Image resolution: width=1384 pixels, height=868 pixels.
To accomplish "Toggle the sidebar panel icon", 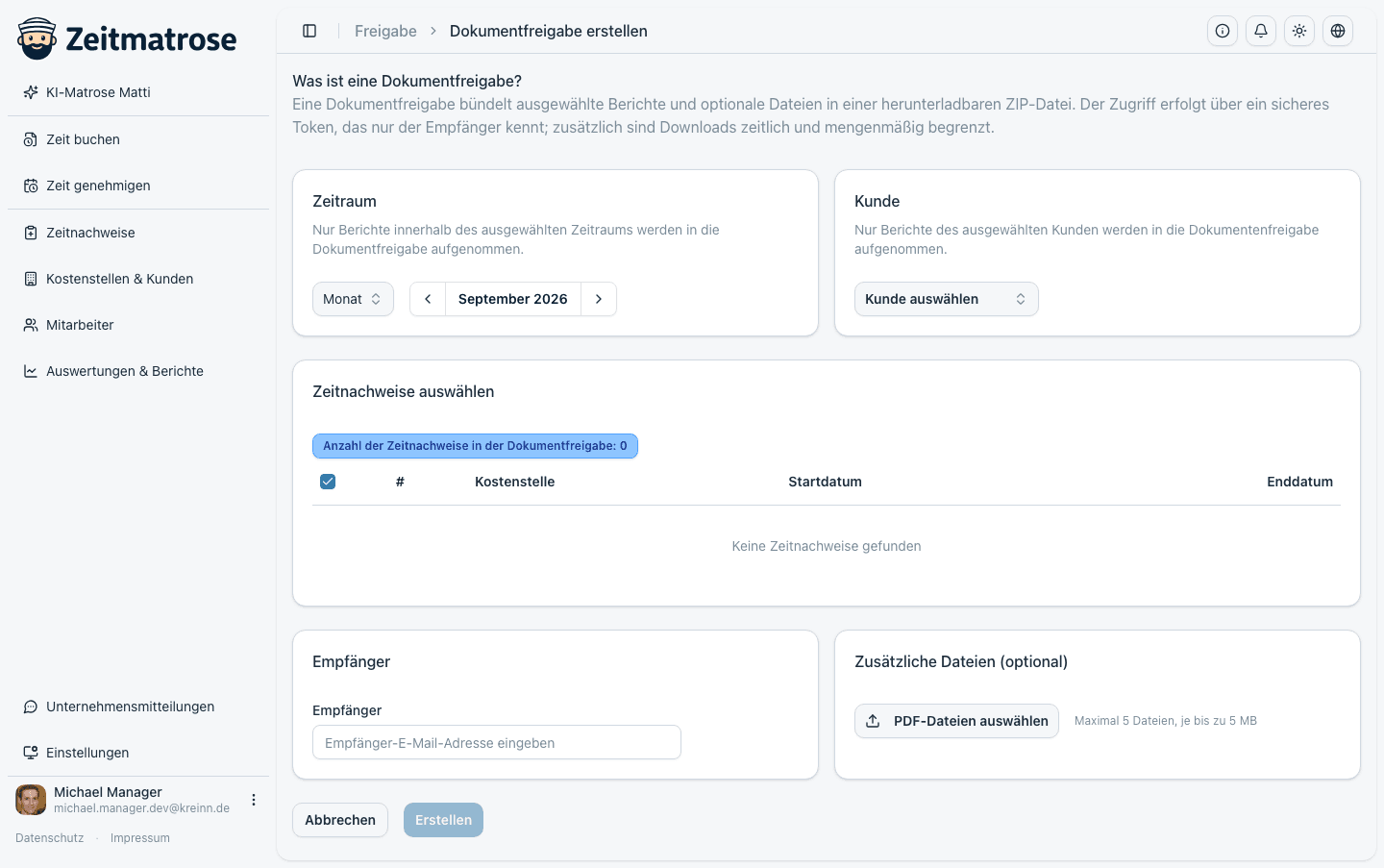I will (309, 31).
